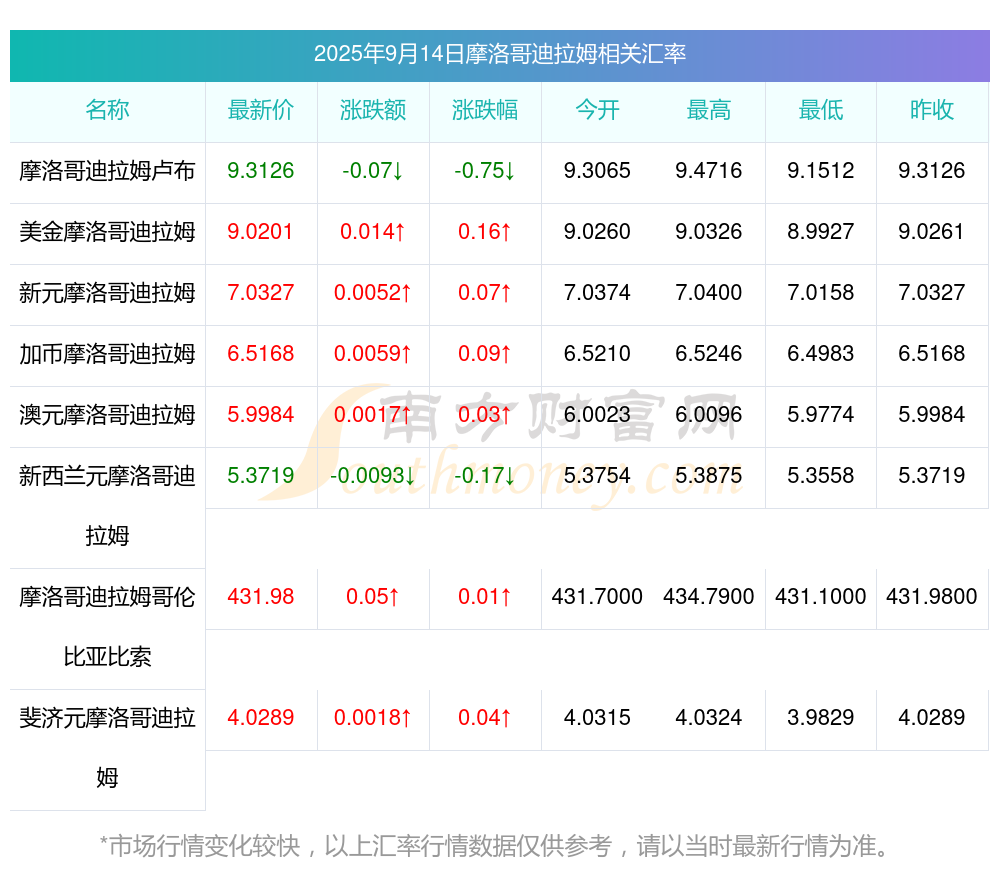Image resolution: width=1000 pixels, height=877 pixels.
Task: Click the green latest price 9.3126
Action: [261, 170]
